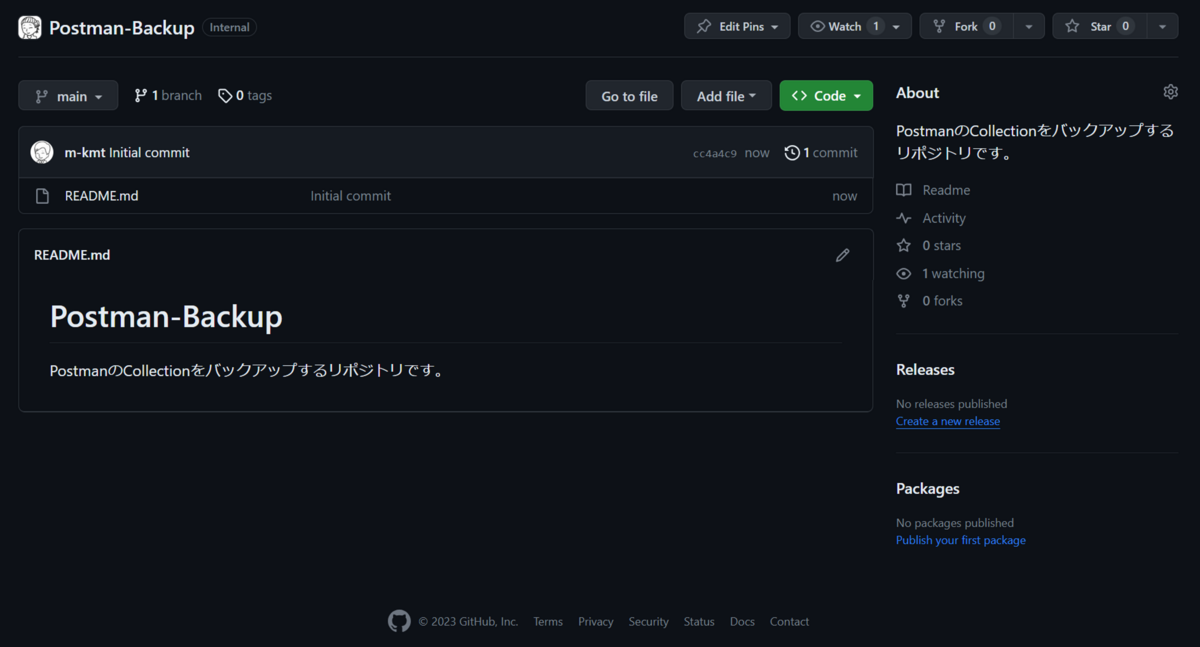Open the Docs footer link

[x=742, y=622]
